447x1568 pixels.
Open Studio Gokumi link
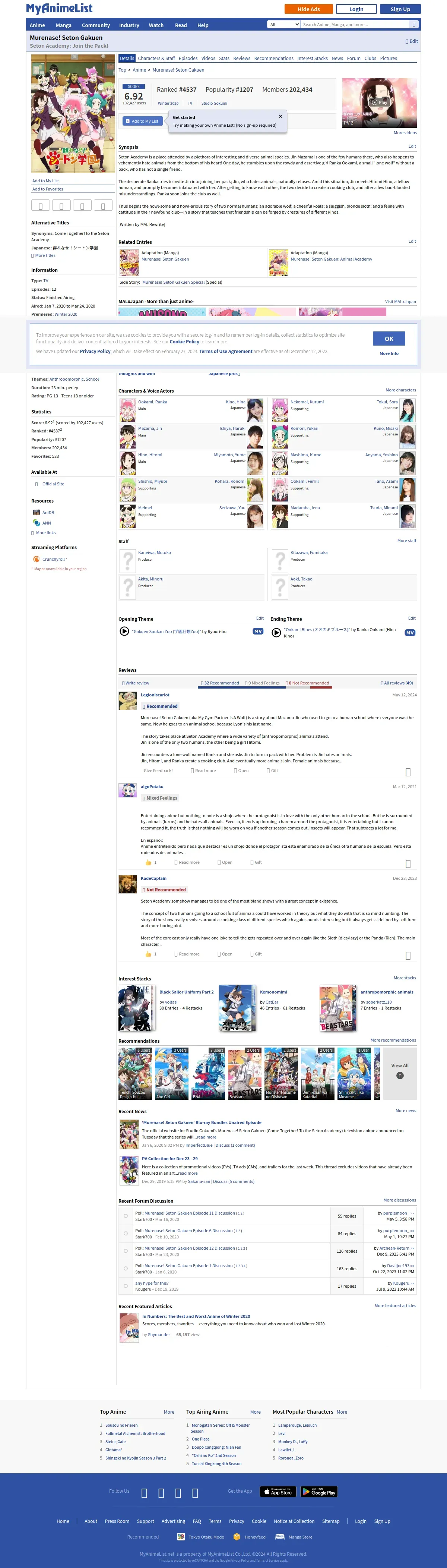pos(214,104)
